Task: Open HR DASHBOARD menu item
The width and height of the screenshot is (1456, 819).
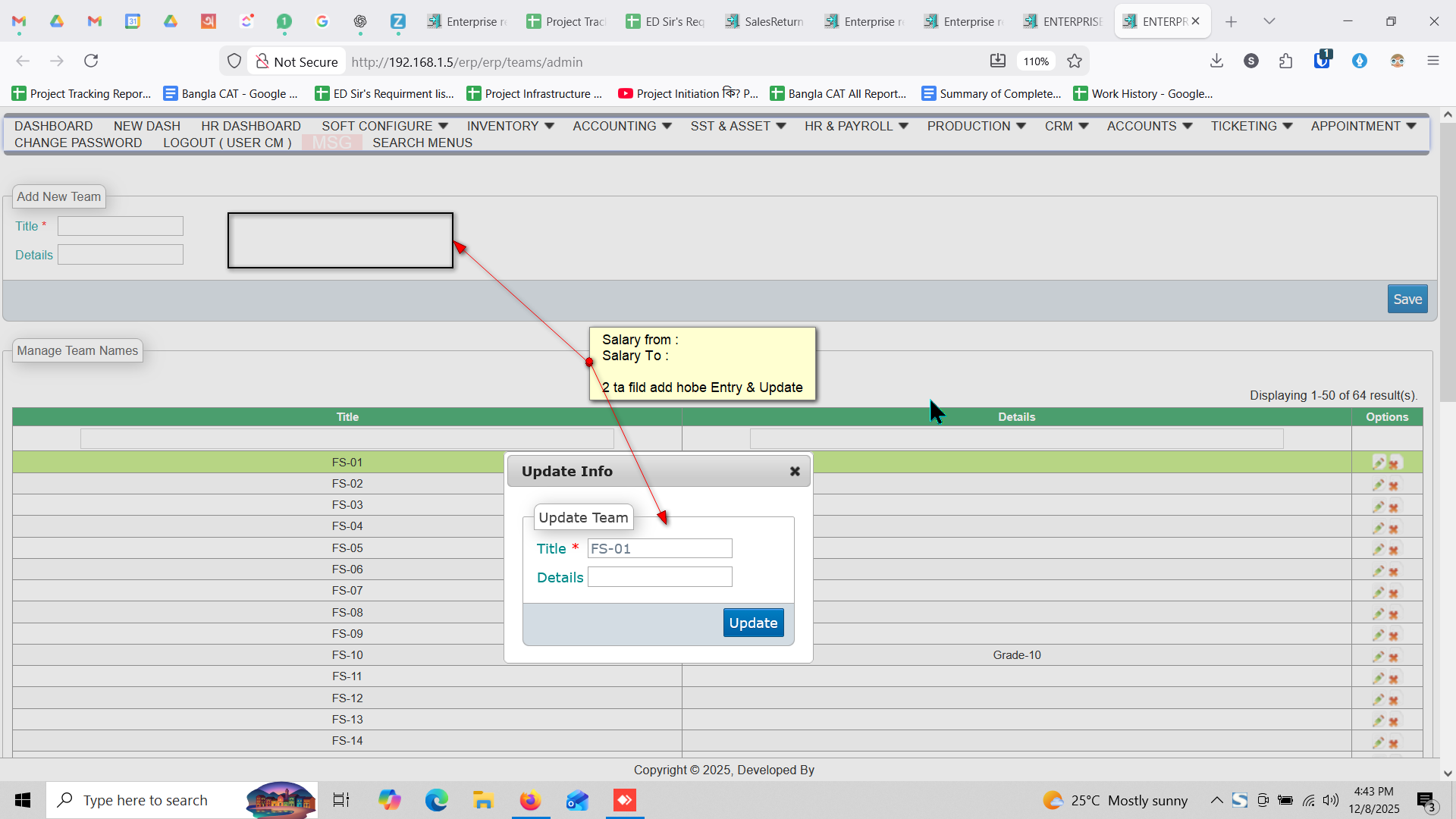Action: [250, 126]
